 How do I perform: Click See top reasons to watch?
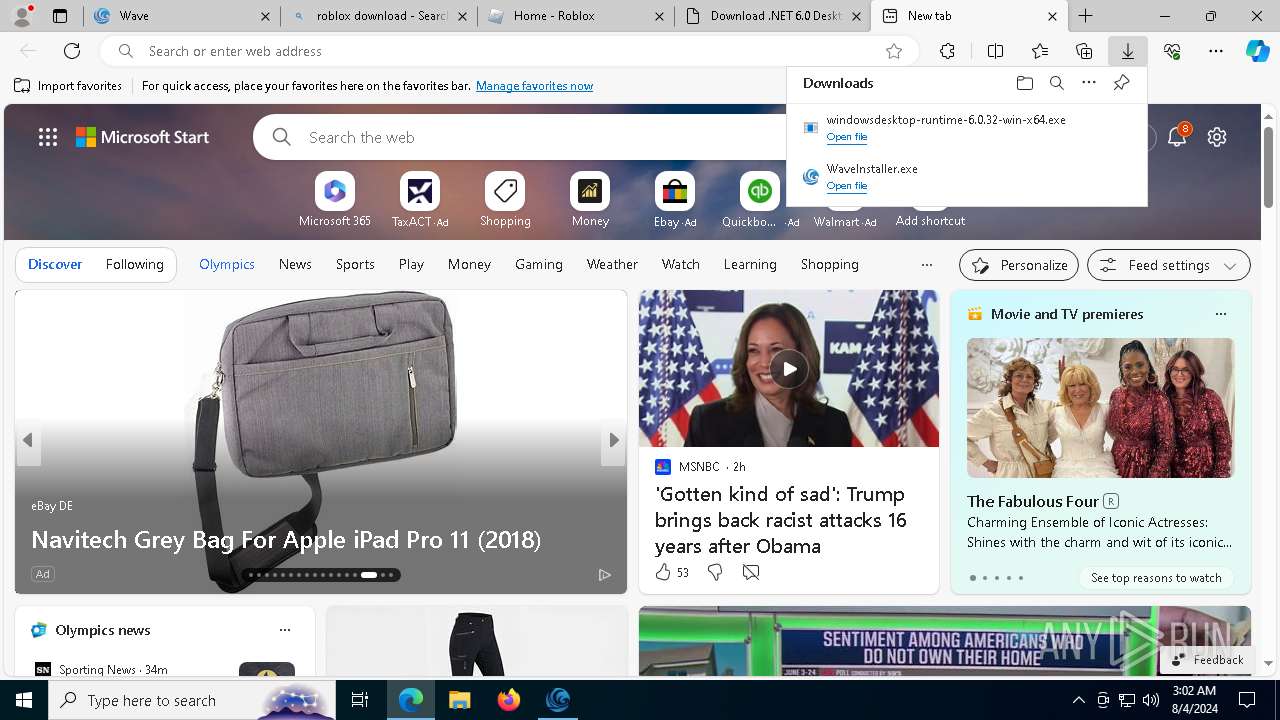[x=1156, y=577]
